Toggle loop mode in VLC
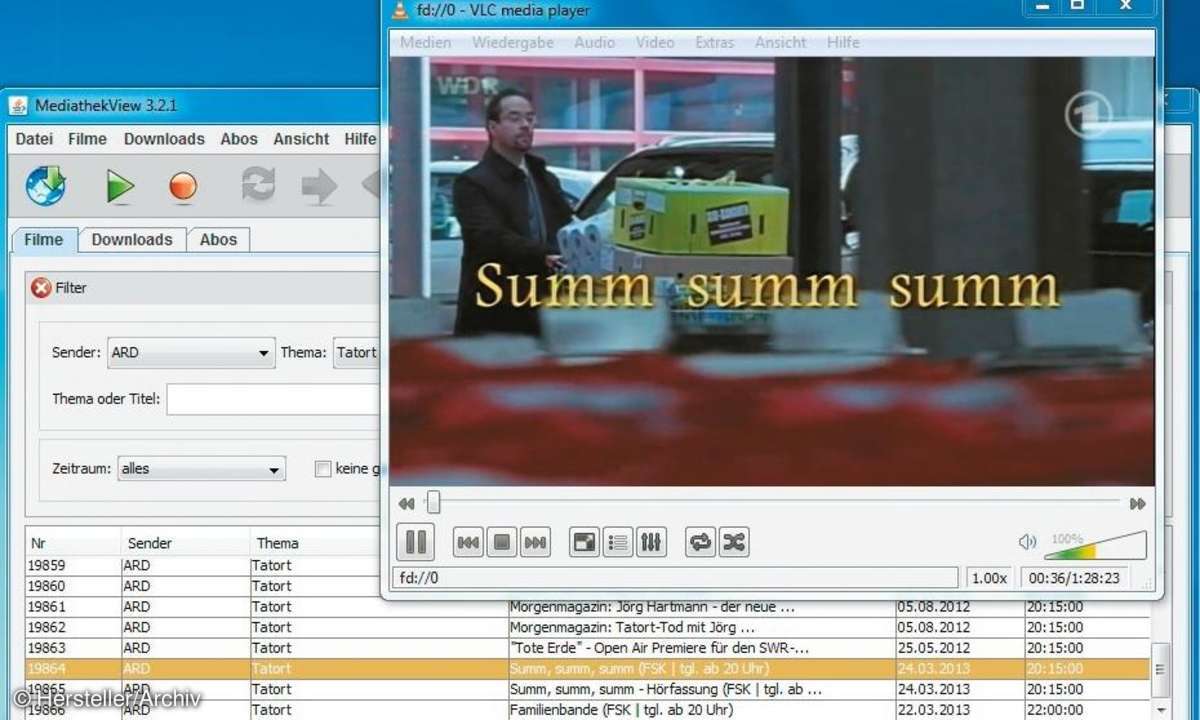 point(700,542)
